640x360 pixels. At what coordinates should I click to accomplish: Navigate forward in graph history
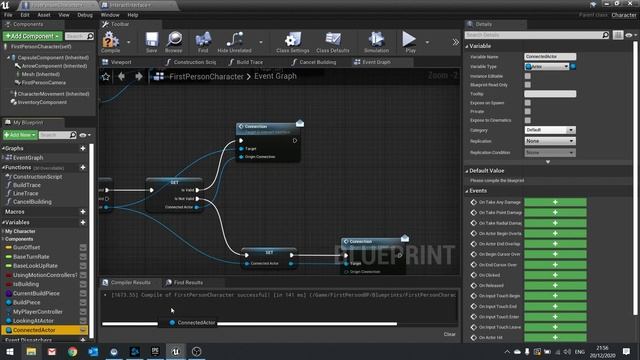tap(139, 76)
